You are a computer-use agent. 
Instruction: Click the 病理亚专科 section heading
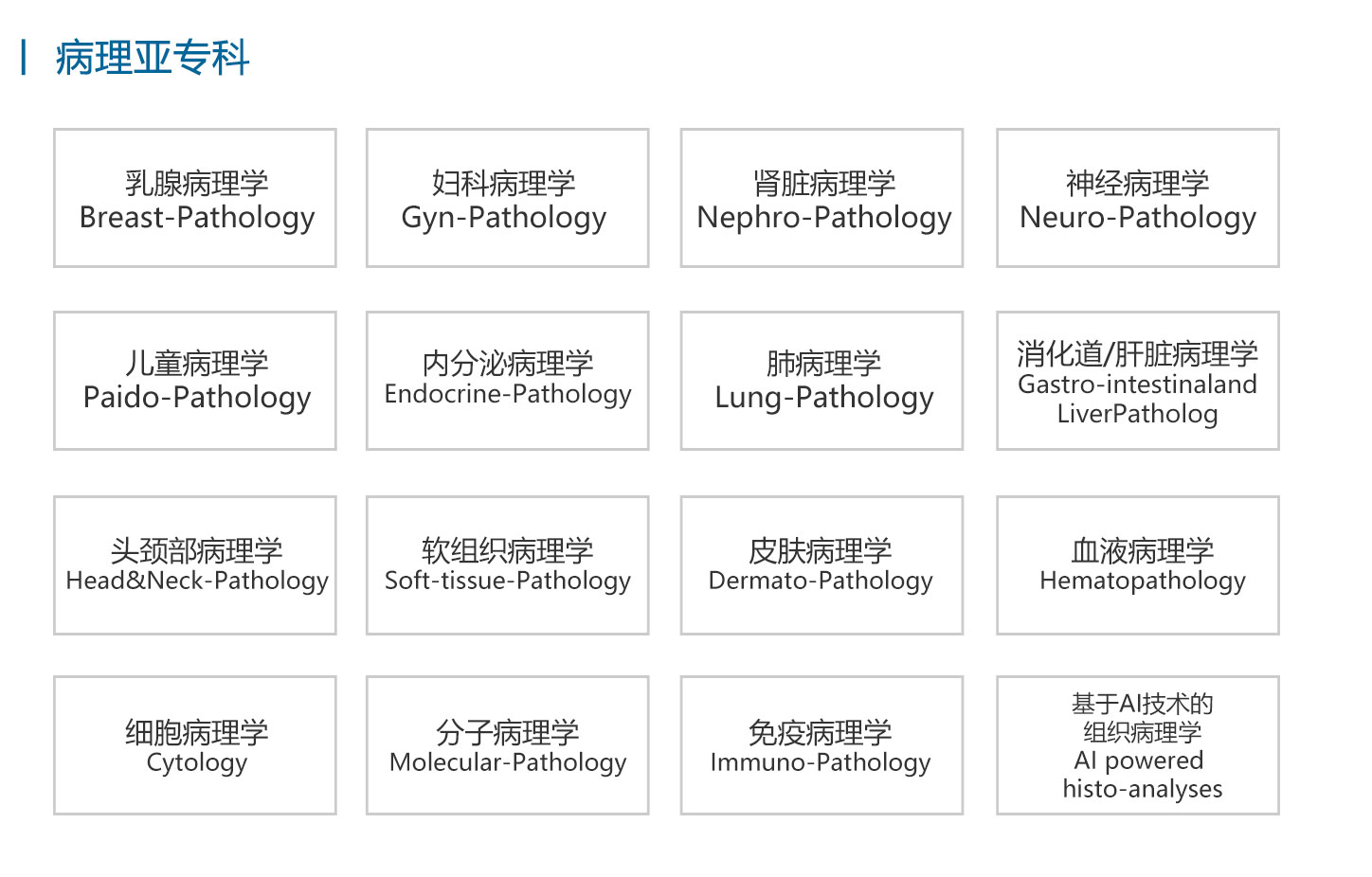(152, 58)
